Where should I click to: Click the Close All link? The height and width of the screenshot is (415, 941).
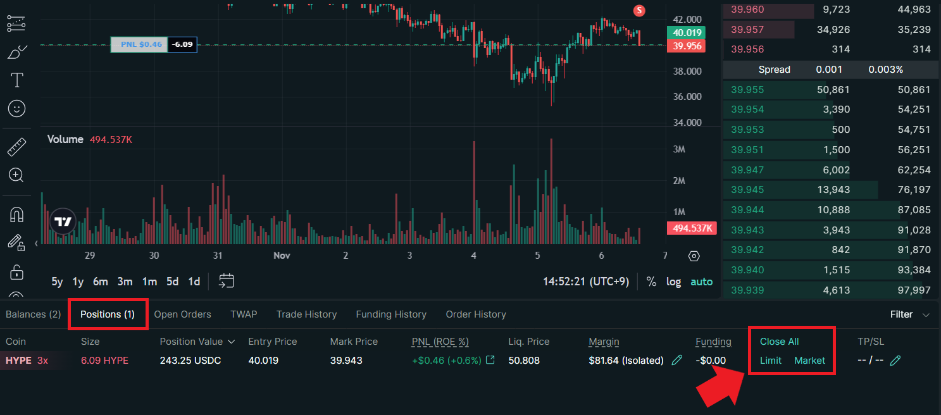tap(779, 341)
